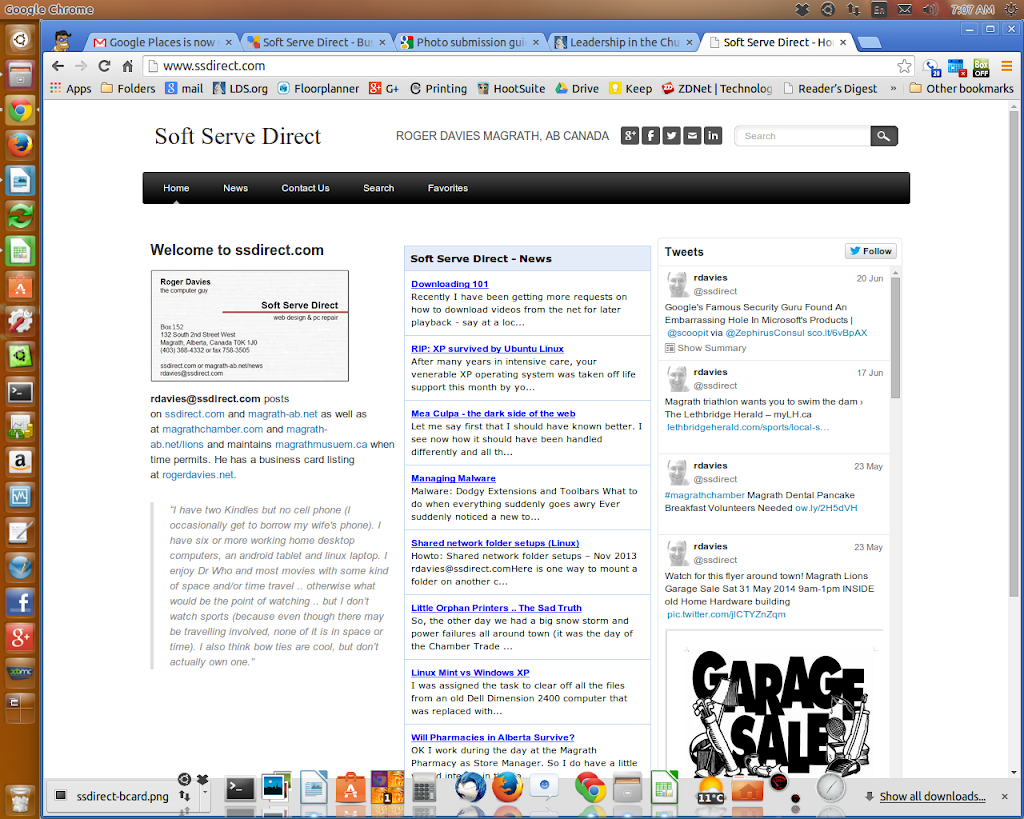
Task: Open the site's LinkedIn social icon
Action: 712,136
